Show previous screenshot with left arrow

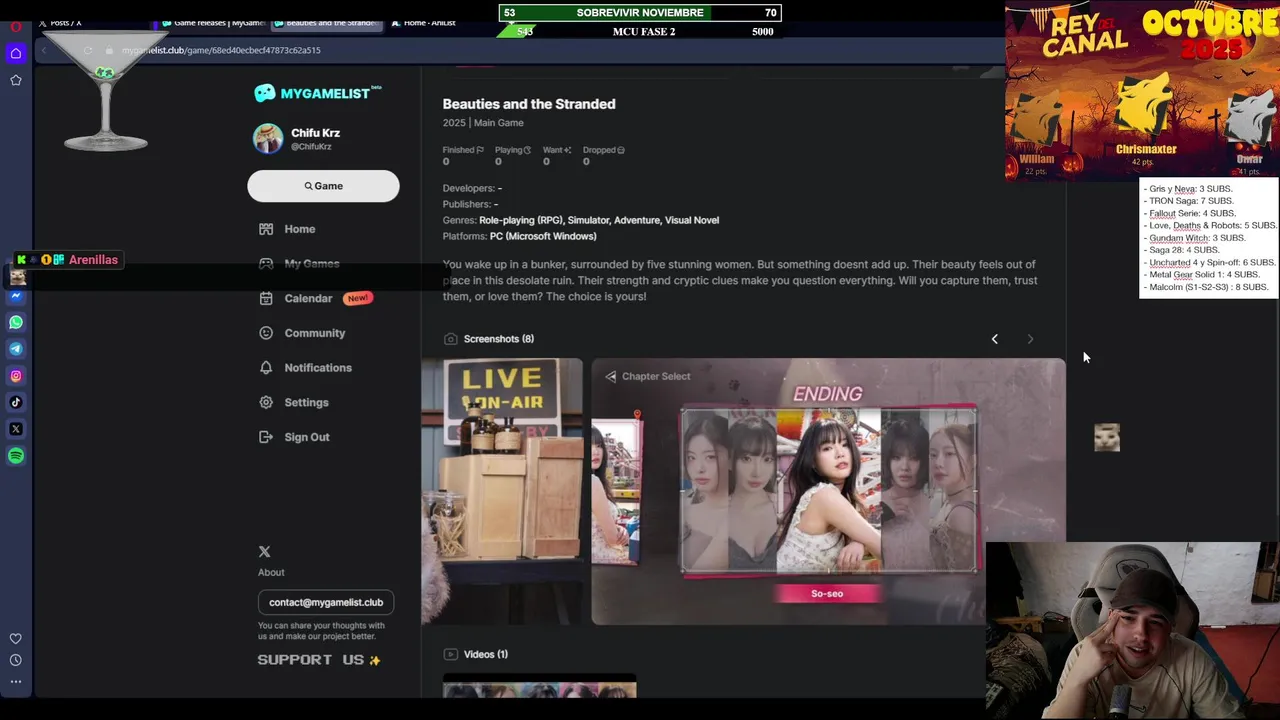pyautogui.click(x=994, y=339)
